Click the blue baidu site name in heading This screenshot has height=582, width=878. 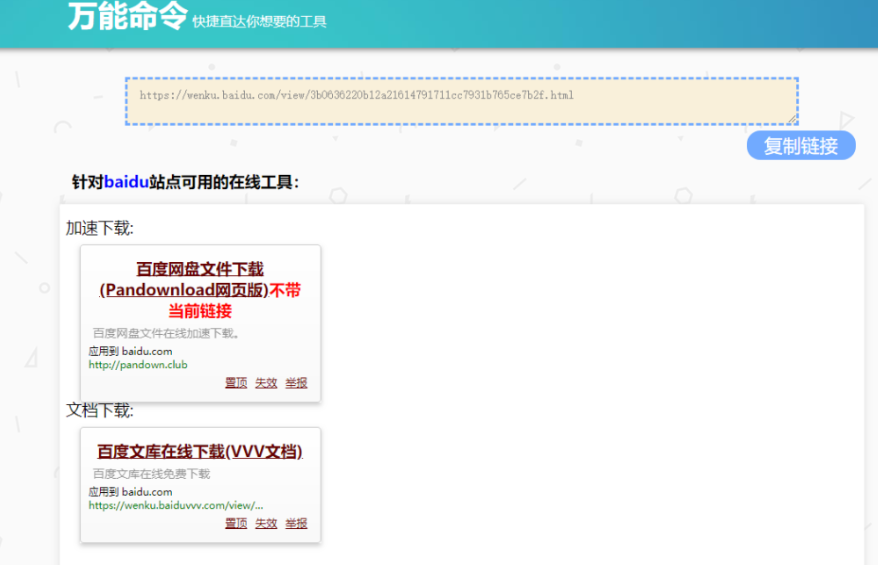coord(126,182)
